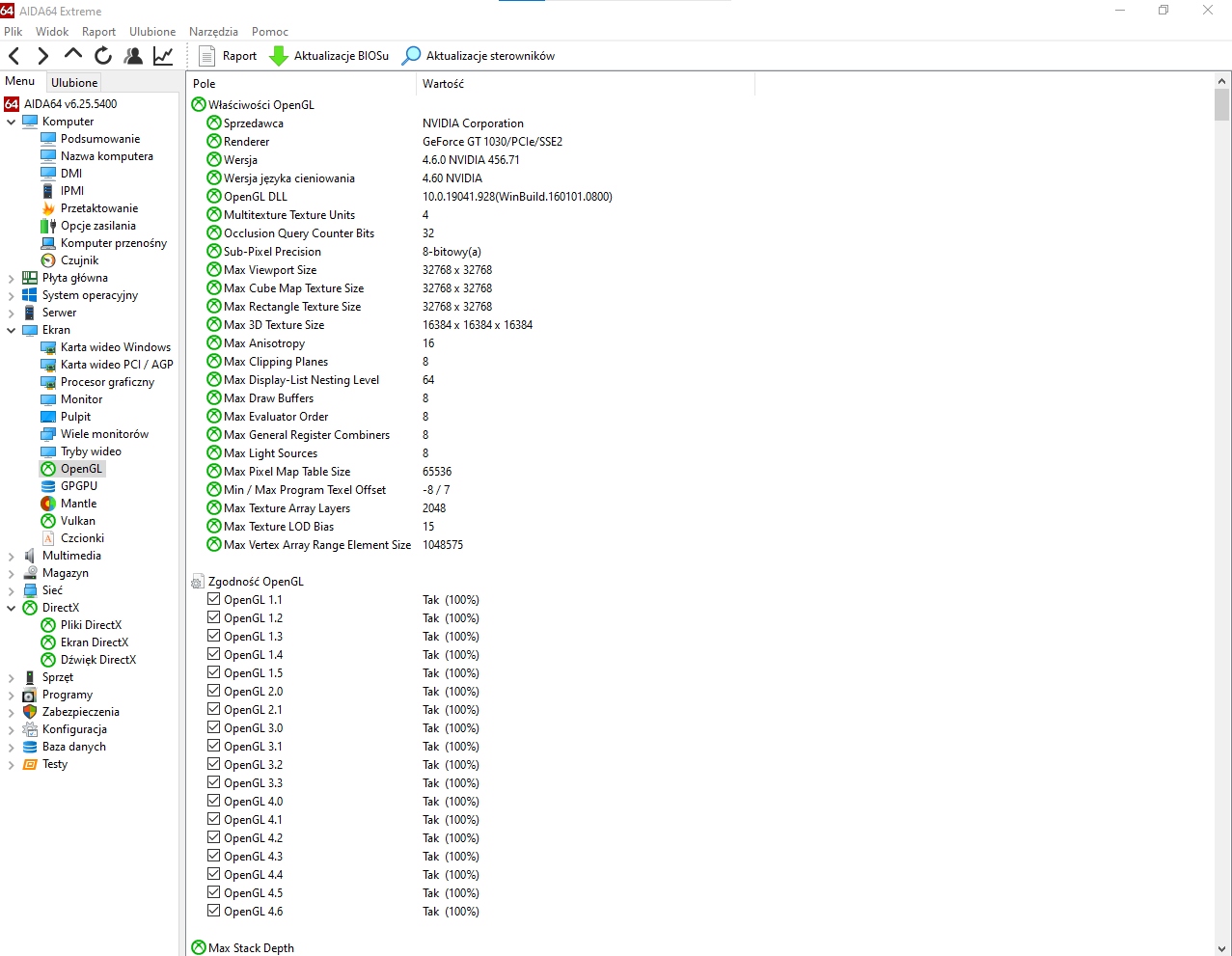Expand the Magazyn tree node

tap(12, 573)
